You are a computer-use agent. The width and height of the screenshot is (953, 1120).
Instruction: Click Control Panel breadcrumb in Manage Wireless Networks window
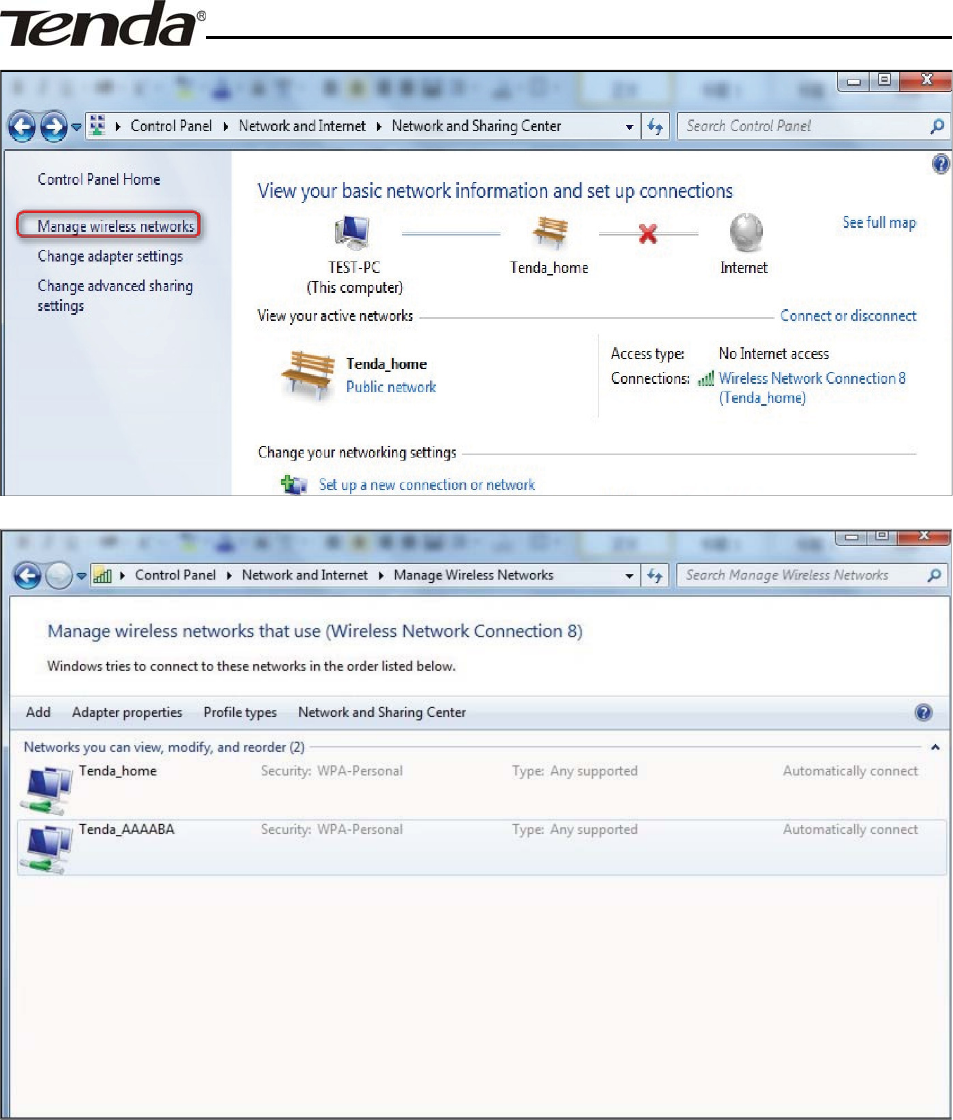pos(175,575)
